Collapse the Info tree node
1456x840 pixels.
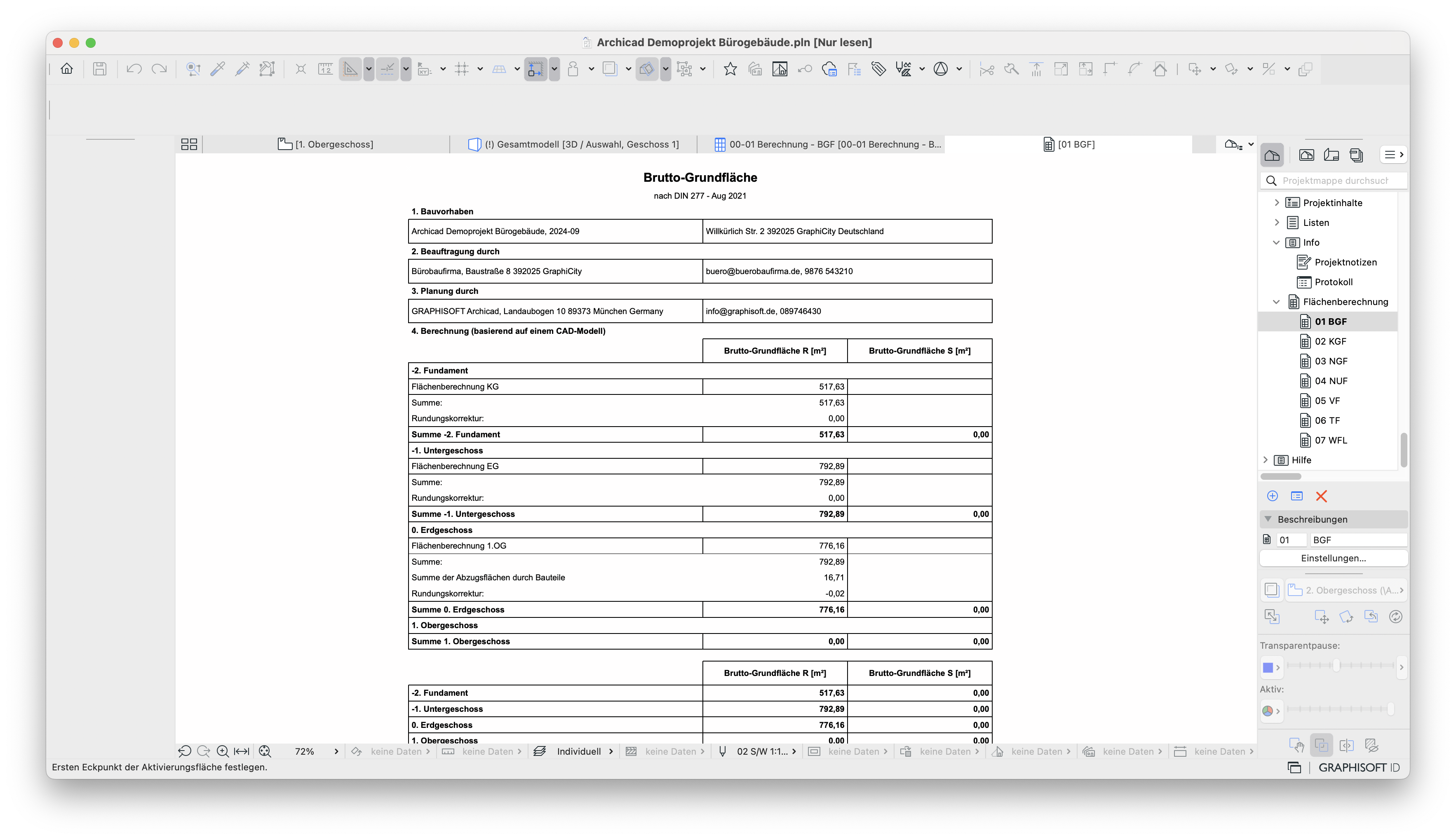point(1277,242)
